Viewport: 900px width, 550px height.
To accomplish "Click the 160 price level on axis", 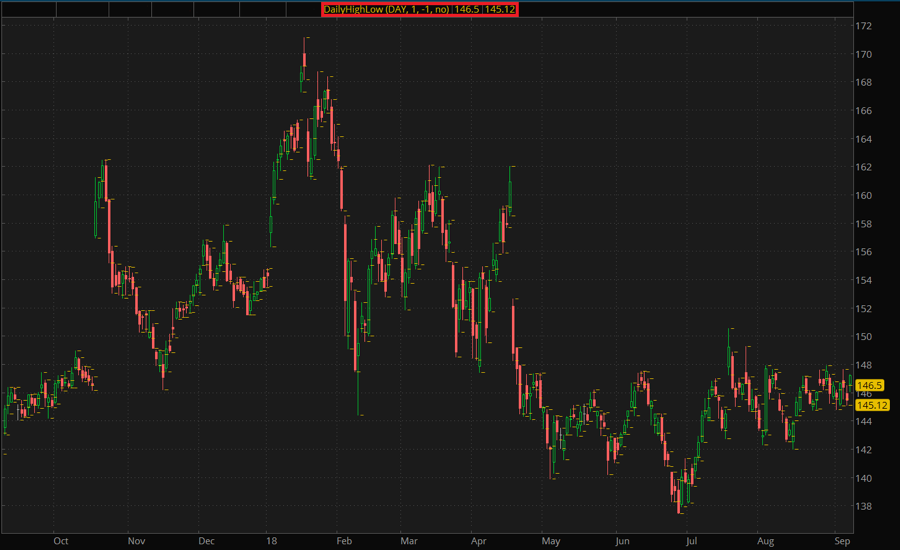I will (x=864, y=195).
